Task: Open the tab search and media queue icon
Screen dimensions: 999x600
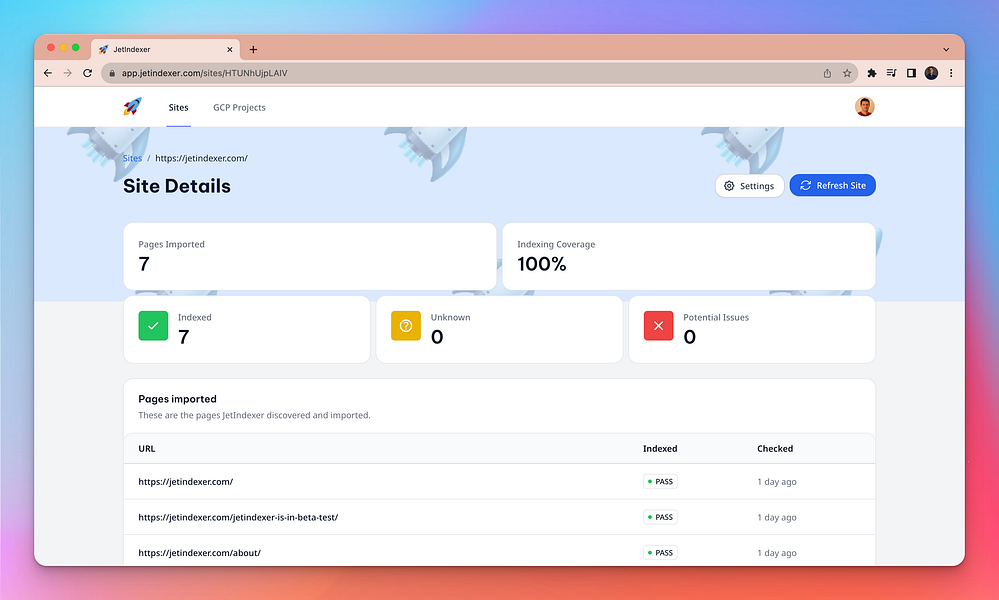Action: [x=891, y=73]
